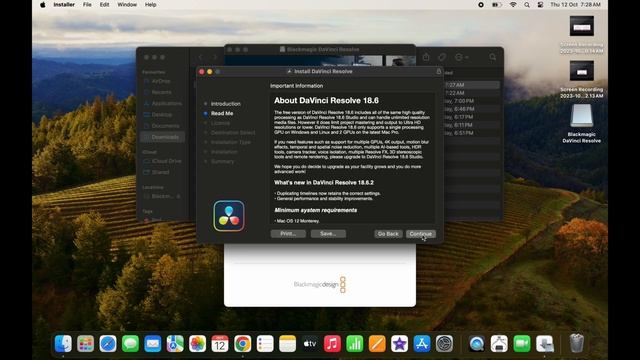Select the Finder row dated 7:22 AM
The width and height of the screenshot is (640, 360).
[x=471, y=93]
